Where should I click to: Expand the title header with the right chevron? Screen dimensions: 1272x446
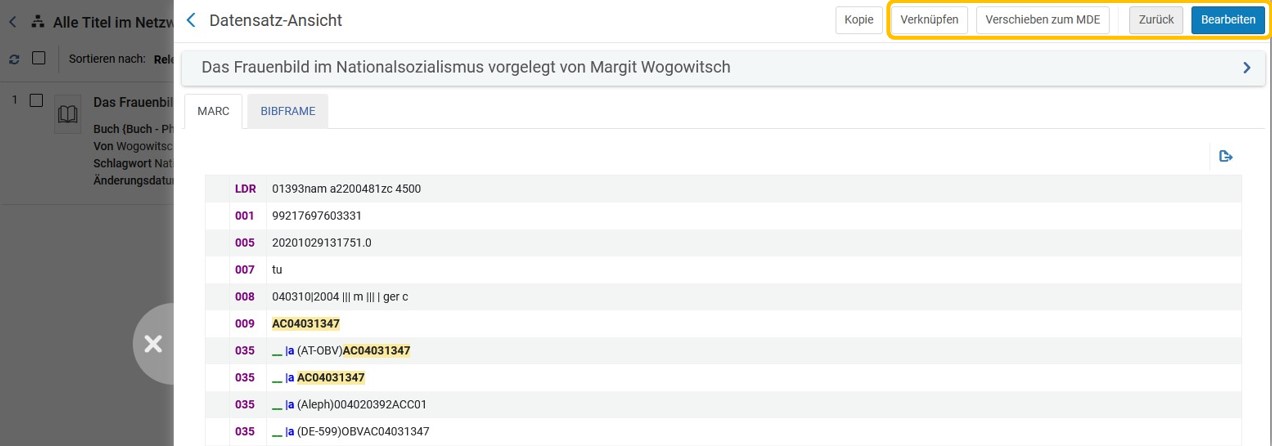(1246, 68)
